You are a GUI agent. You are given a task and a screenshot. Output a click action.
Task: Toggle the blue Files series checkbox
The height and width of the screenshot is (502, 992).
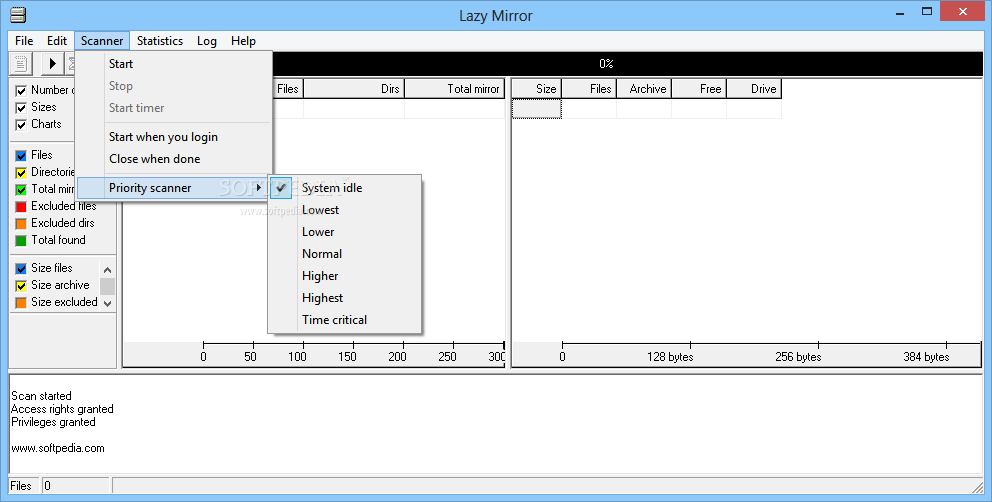pos(21,156)
